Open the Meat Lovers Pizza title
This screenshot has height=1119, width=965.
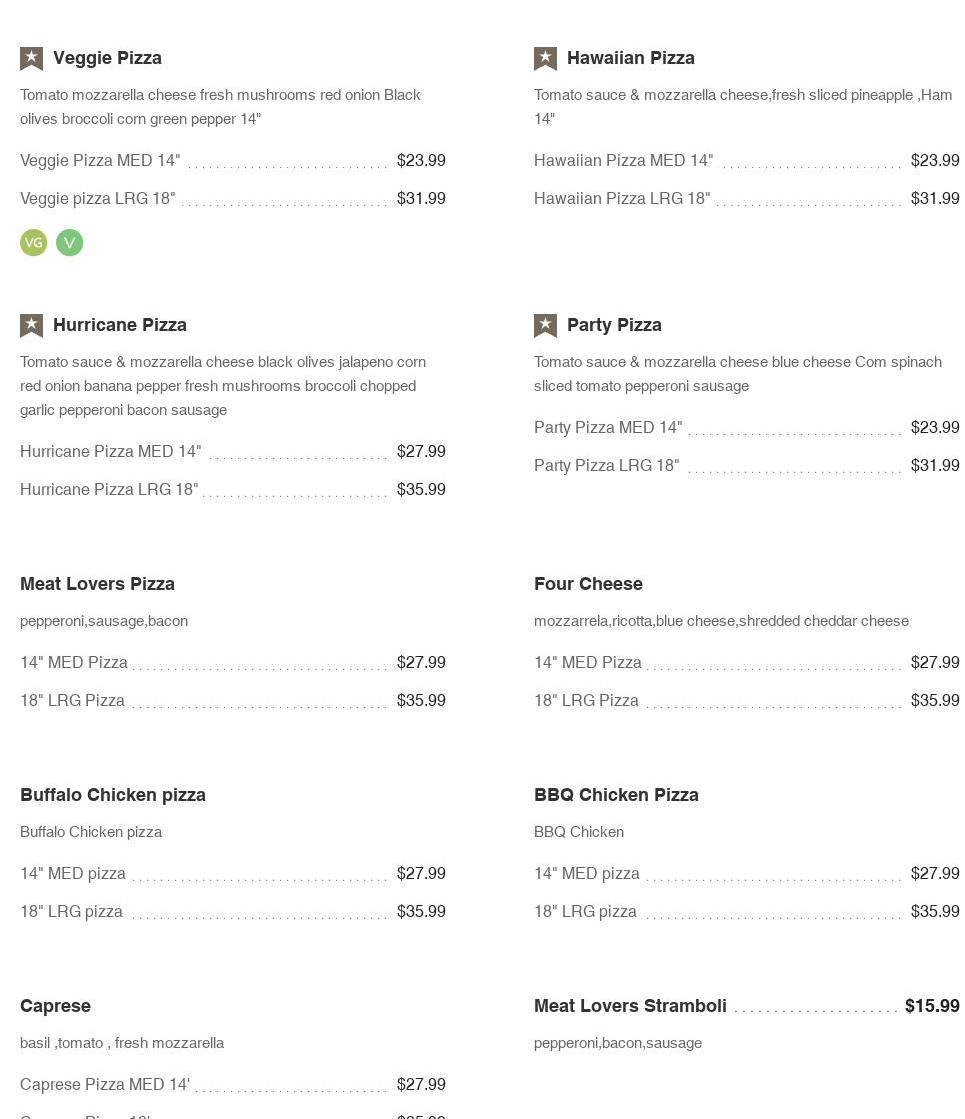(x=97, y=584)
